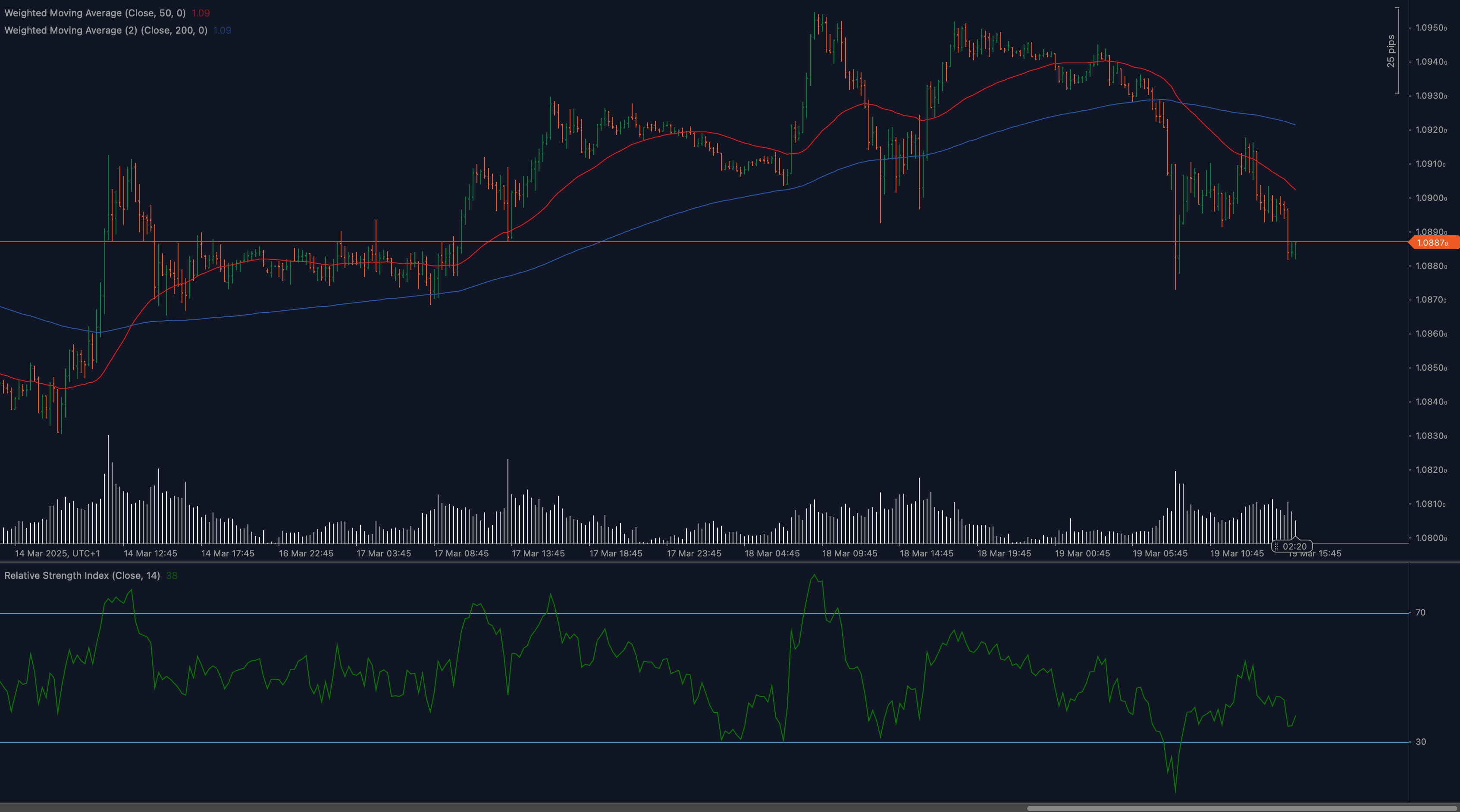The image size is (1460, 812).
Task: Click the 17 Mar 18:45 time label
Action: point(616,553)
